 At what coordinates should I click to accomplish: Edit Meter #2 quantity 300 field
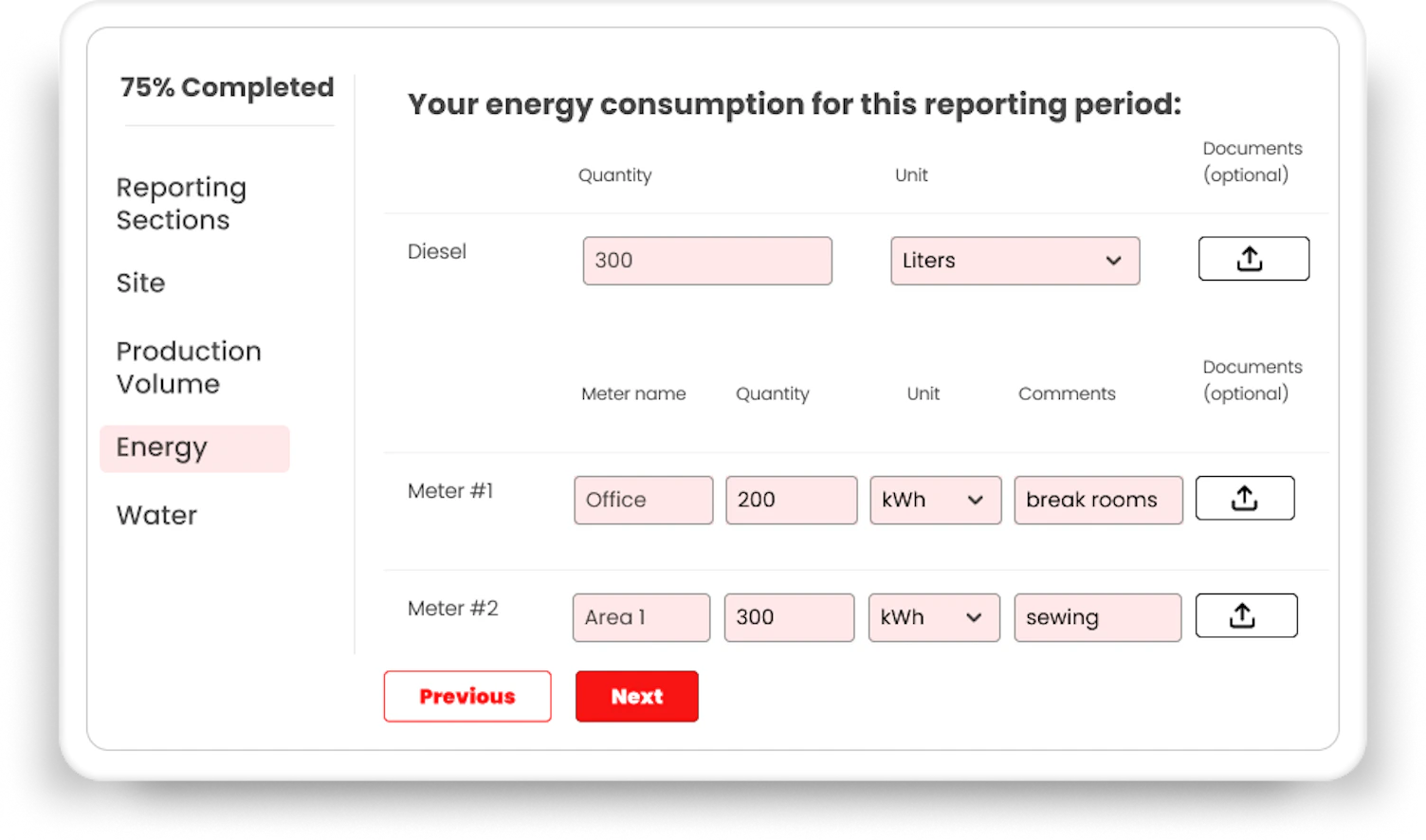789,617
